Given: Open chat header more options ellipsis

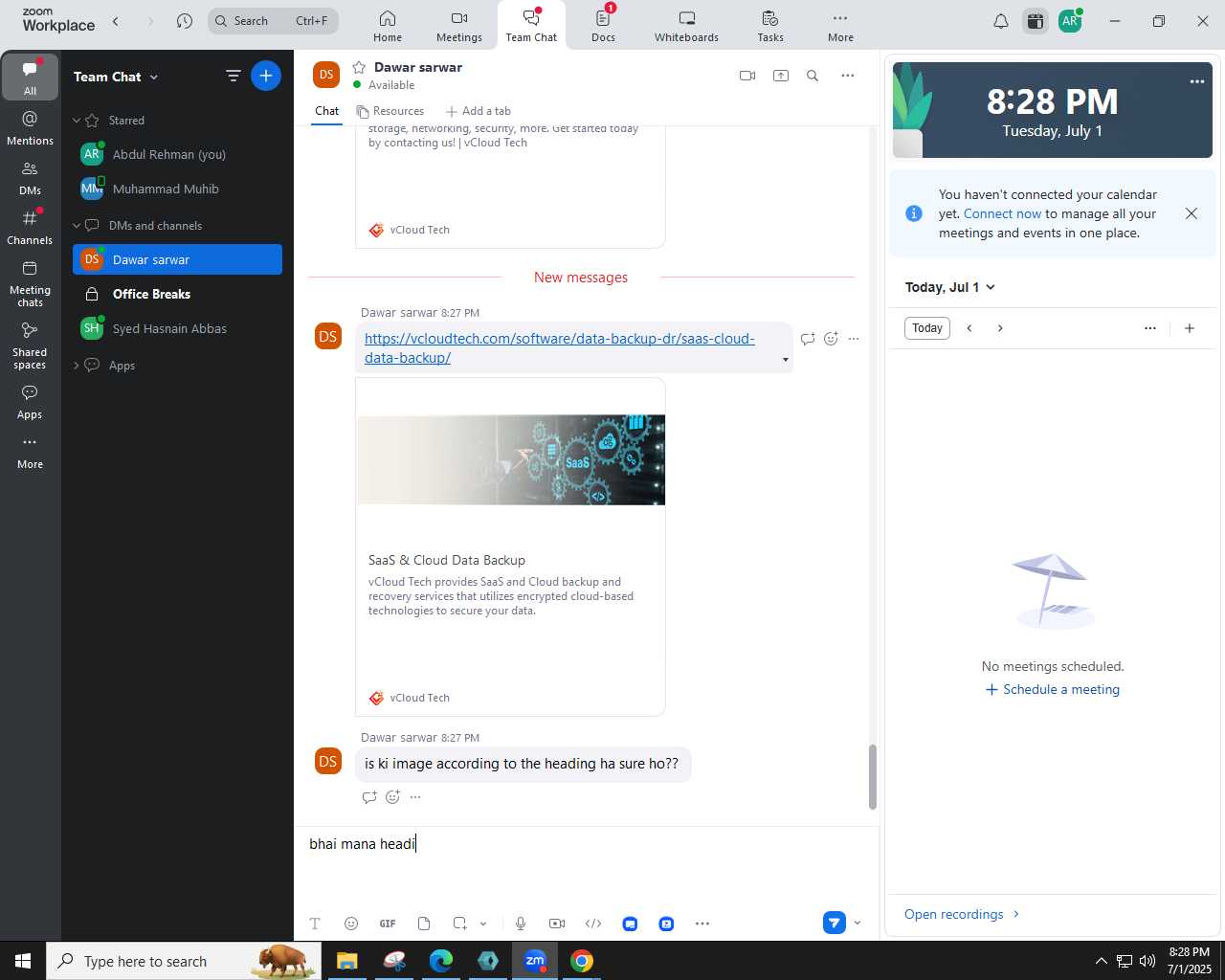Looking at the screenshot, I should coord(847,76).
